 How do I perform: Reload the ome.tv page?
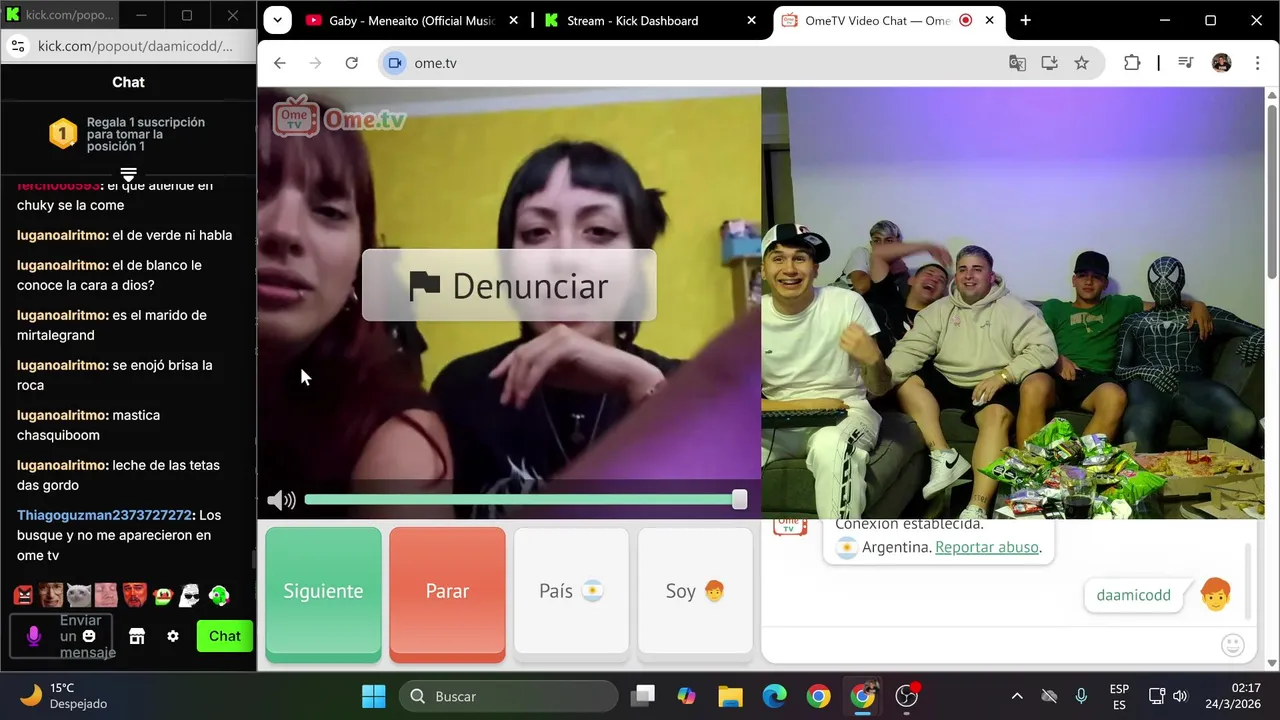pyautogui.click(x=352, y=63)
